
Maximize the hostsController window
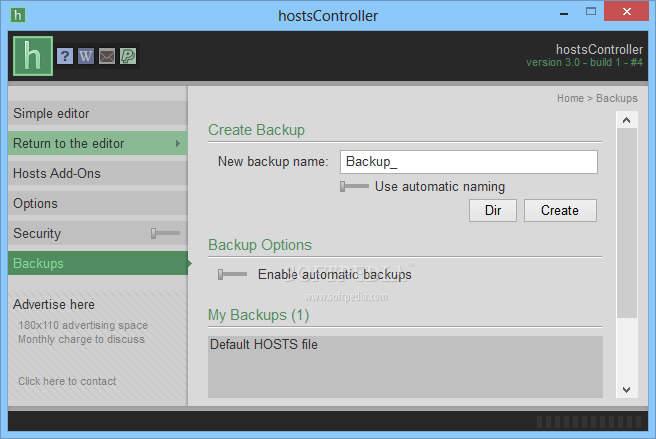591,12
